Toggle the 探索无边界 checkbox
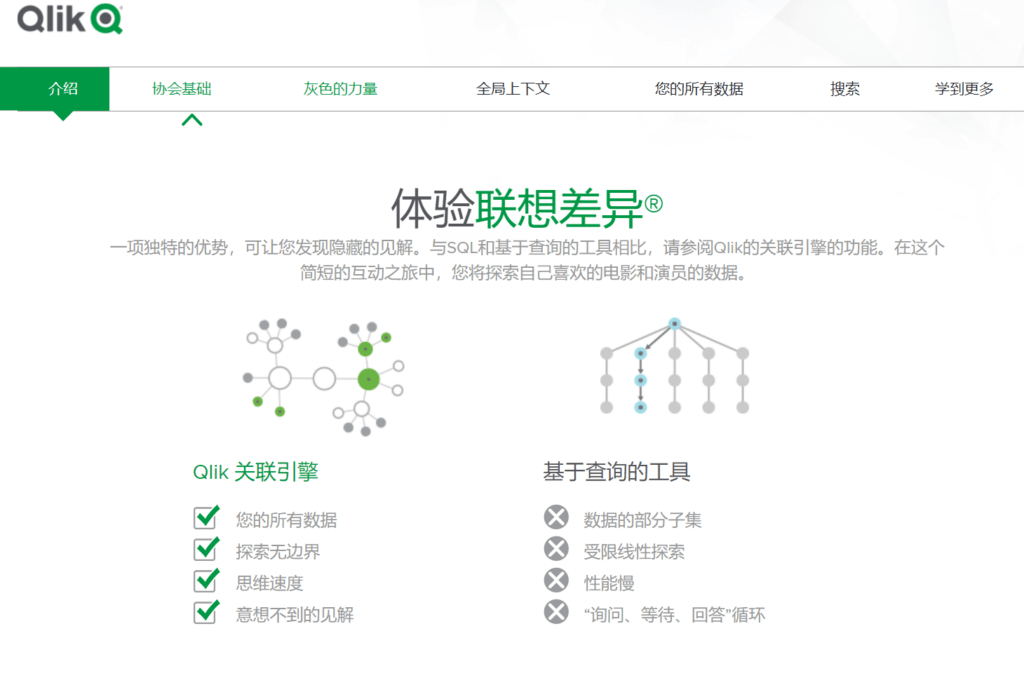1024x699 pixels. (x=206, y=549)
